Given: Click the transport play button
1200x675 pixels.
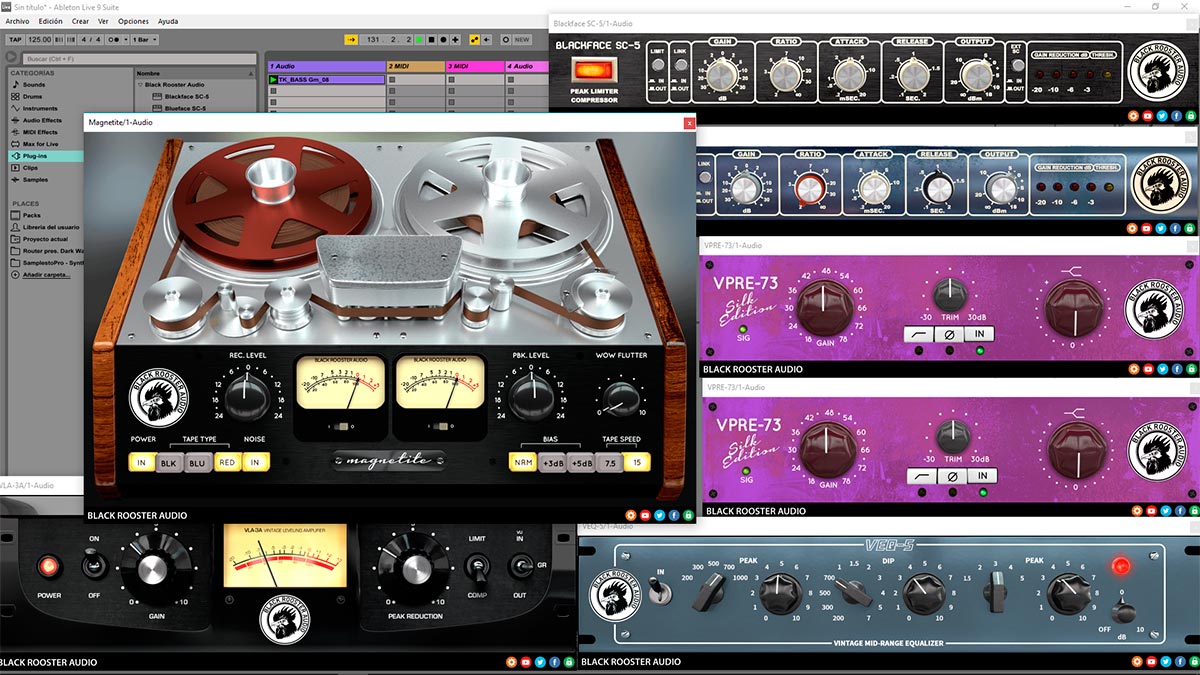Looking at the screenshot, I should pyautogui.click(x=419, y=39).
